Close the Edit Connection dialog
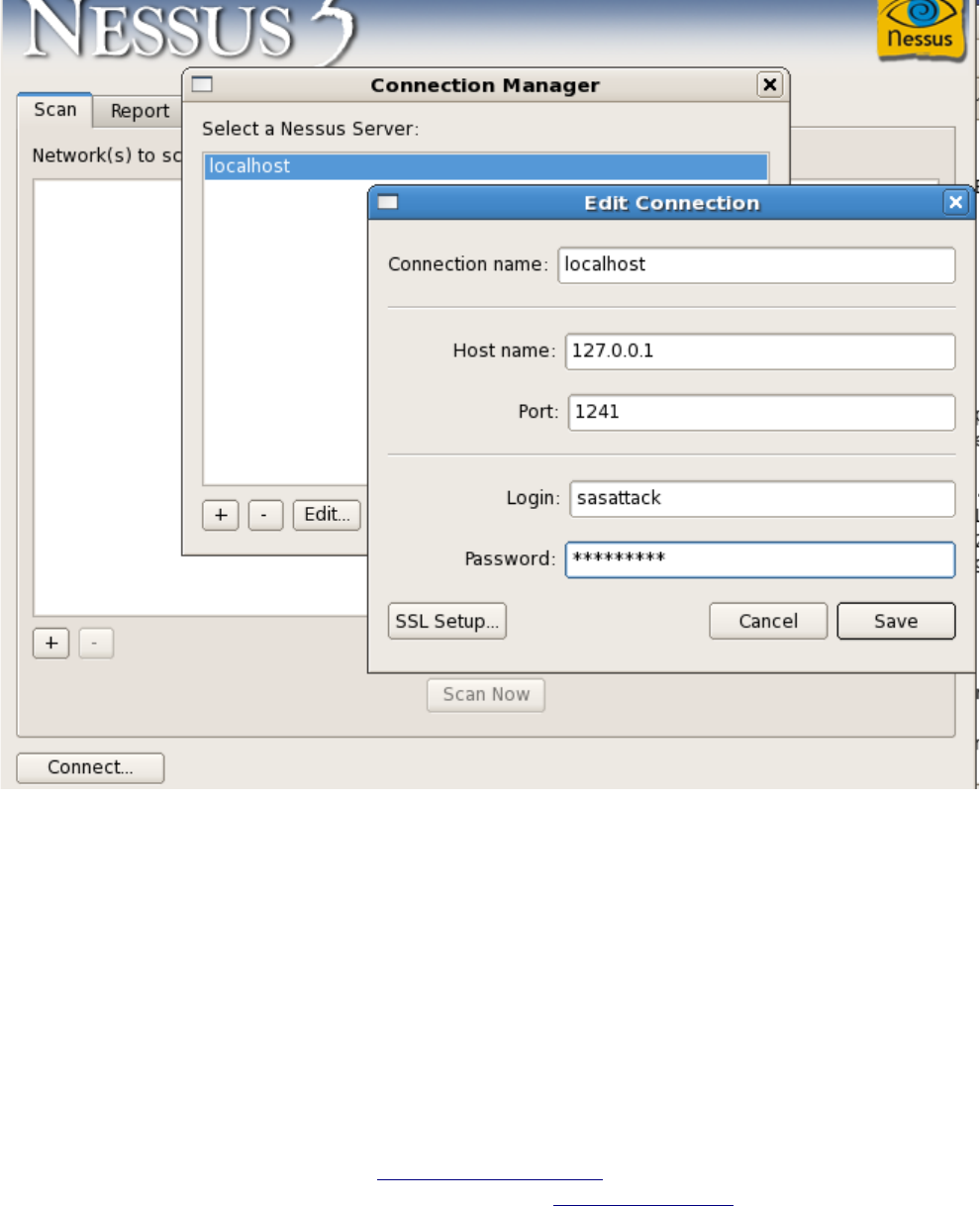Image resolution: width=980 pixels, height=1206 pixels. pos(955,203)
